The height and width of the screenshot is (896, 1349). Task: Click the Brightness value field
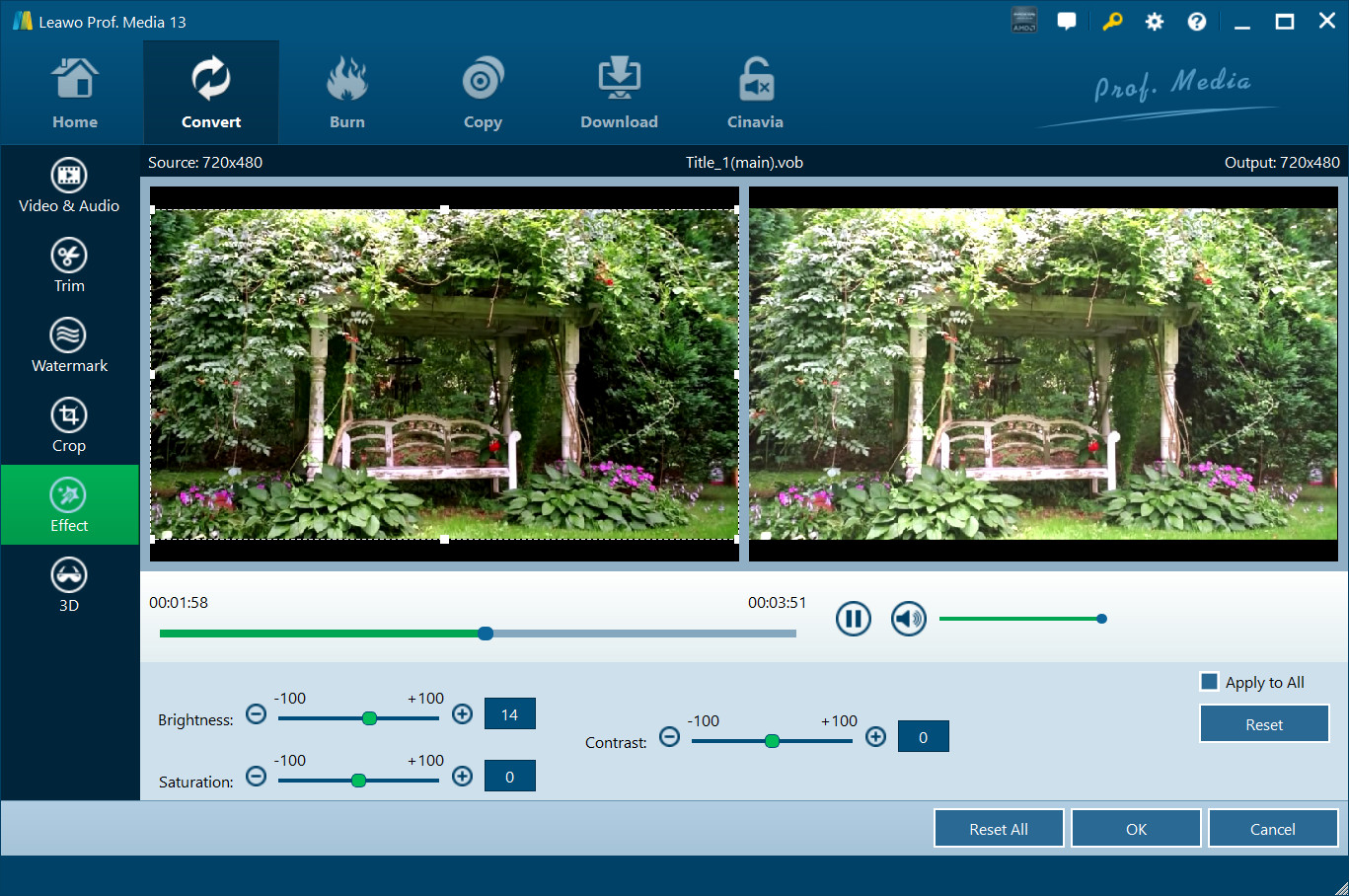click(509, 714)
